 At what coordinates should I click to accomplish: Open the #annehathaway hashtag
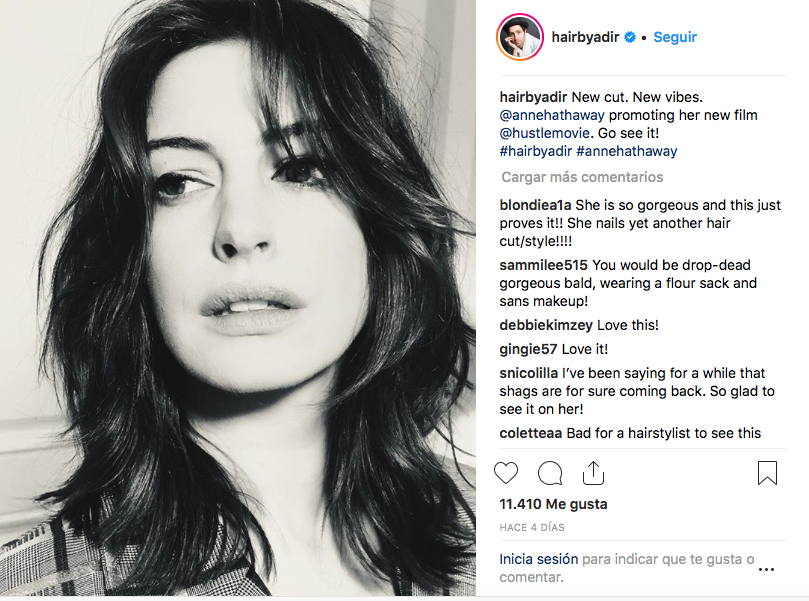click(x=626, y=152)
